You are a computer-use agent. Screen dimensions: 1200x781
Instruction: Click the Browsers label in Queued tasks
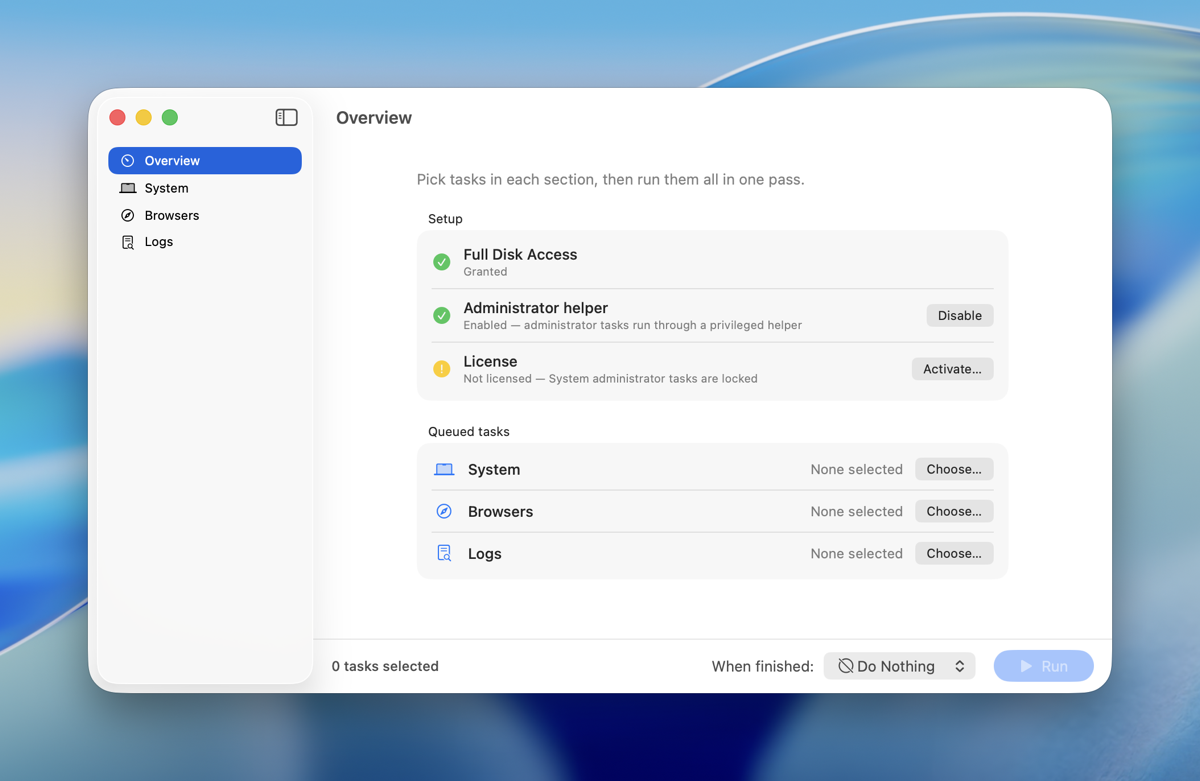pyautogui.click(x=500, y=511)
